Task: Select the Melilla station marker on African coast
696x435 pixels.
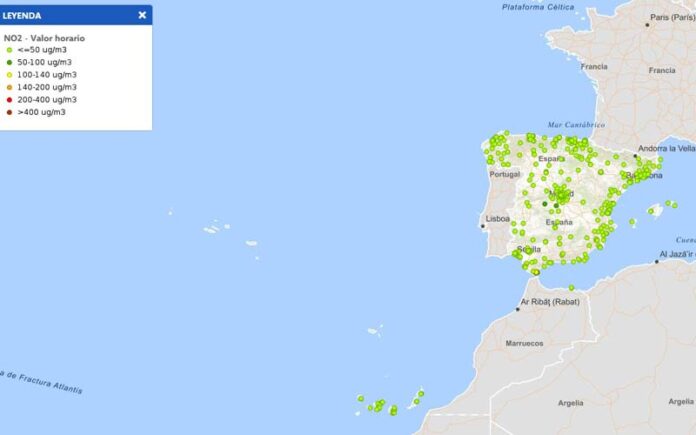Action: pos(572,287)
